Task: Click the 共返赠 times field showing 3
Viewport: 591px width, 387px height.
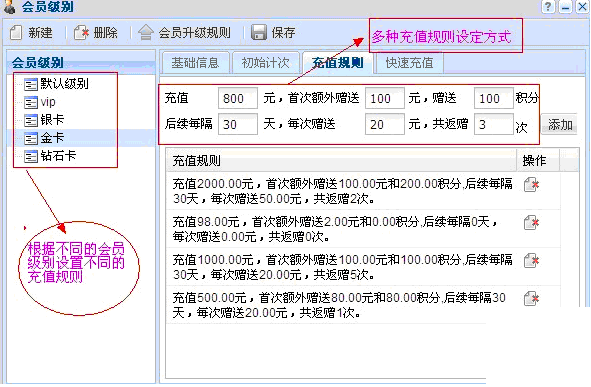Action: coord(493,124)
